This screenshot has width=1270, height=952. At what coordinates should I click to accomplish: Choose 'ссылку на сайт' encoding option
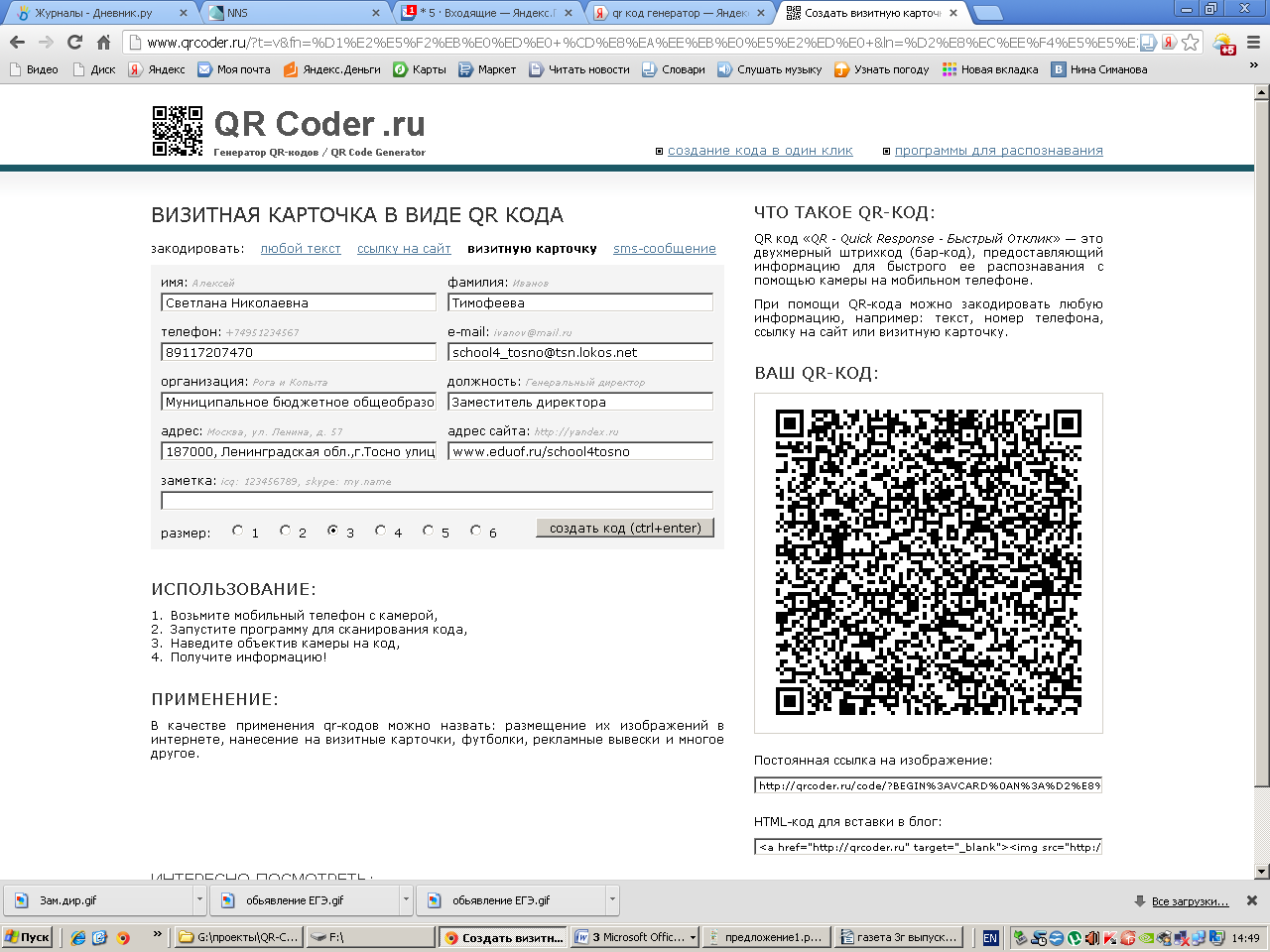pyautogui.click(x=404, y=249)
